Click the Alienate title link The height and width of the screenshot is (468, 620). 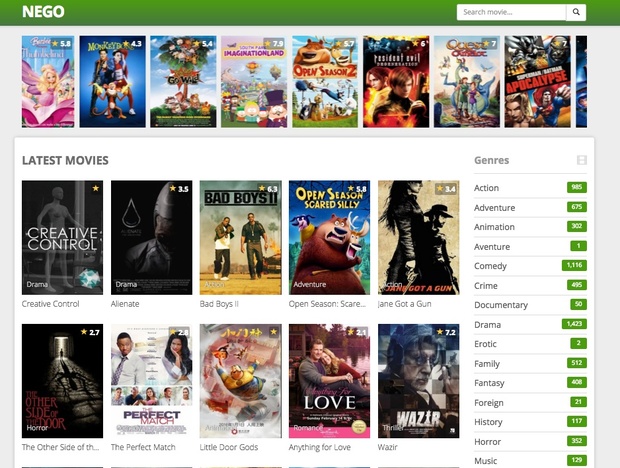[x=125, y=304]
